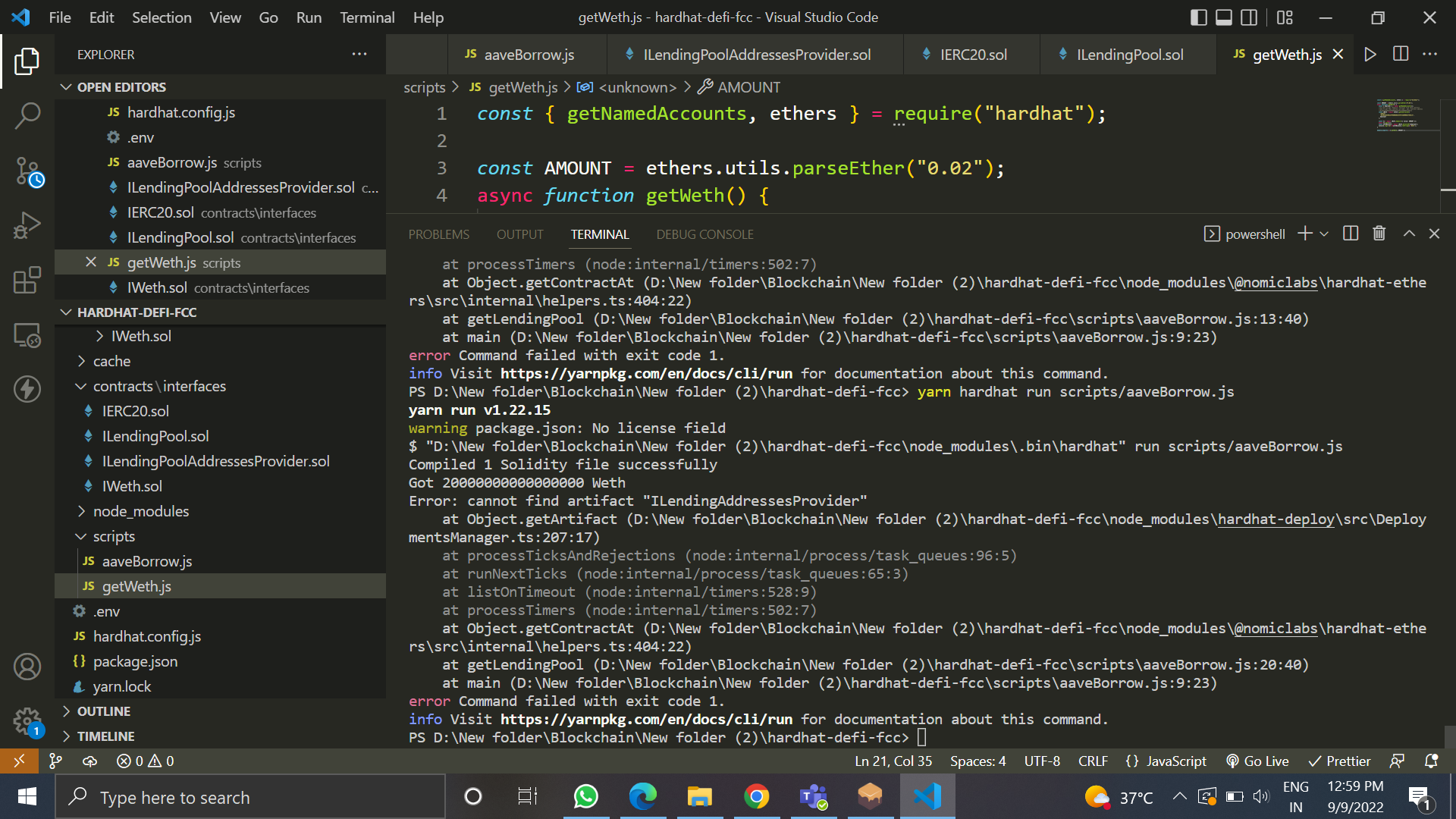Open WhatsApp from the taskbar

585,797
